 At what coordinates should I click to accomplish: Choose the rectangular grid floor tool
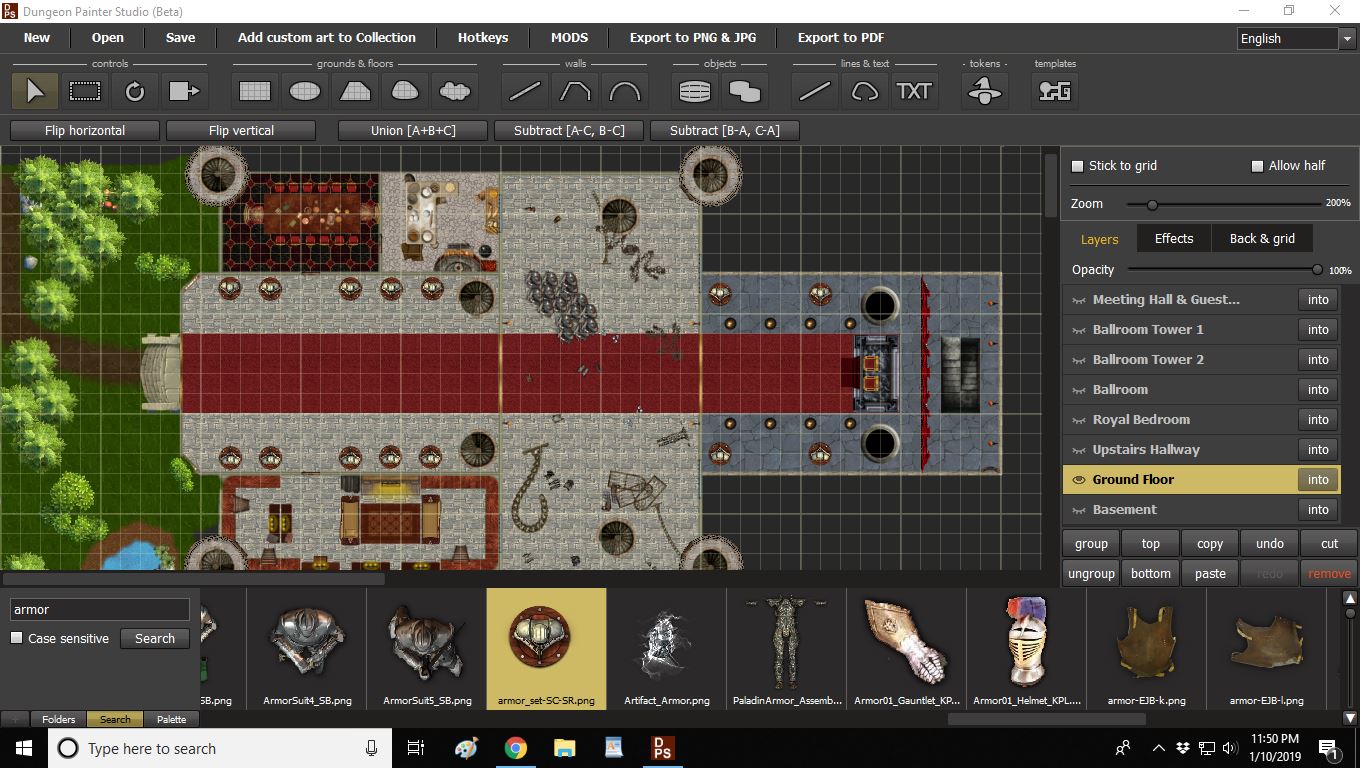pos(255,91)
